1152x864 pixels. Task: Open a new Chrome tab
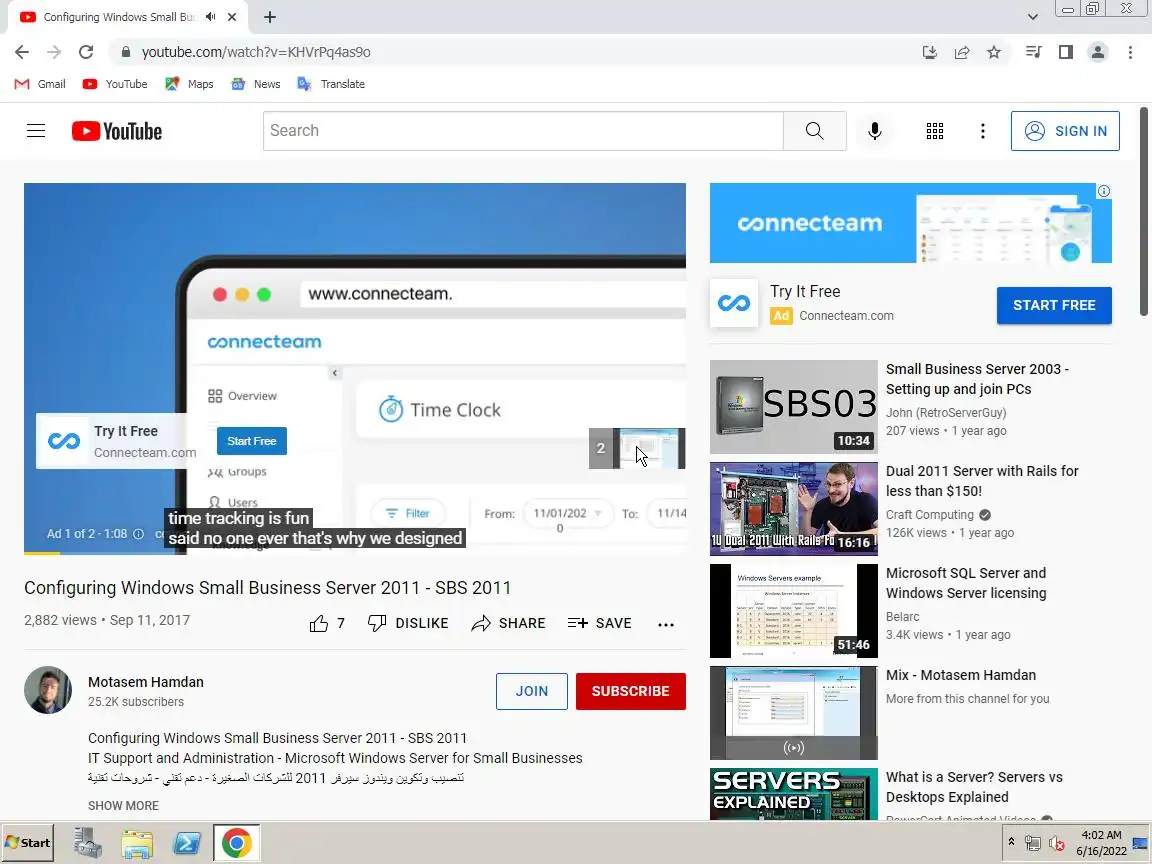(270, 17)
